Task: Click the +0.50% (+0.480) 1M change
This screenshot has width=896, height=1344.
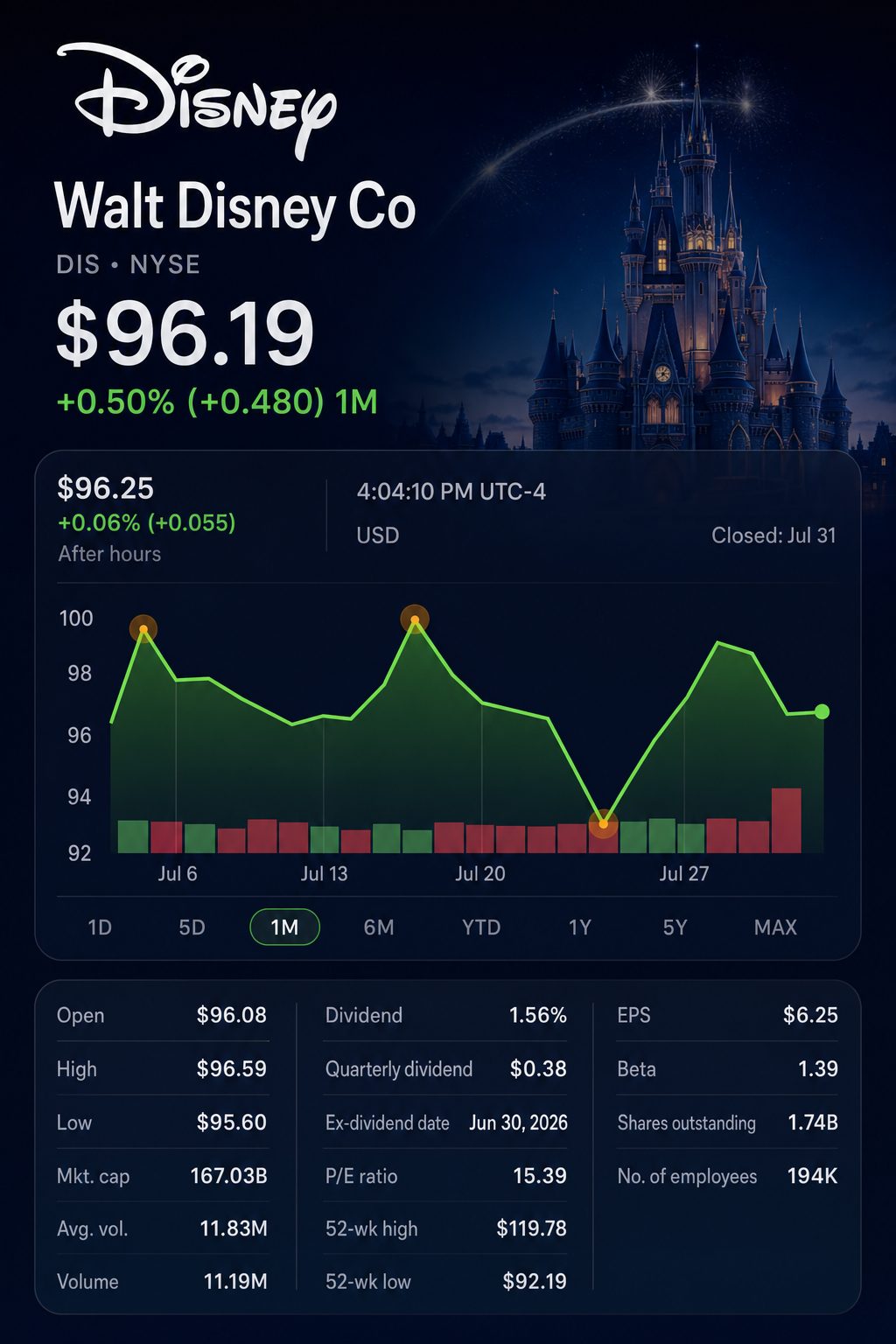Action: tap(217, 402)
